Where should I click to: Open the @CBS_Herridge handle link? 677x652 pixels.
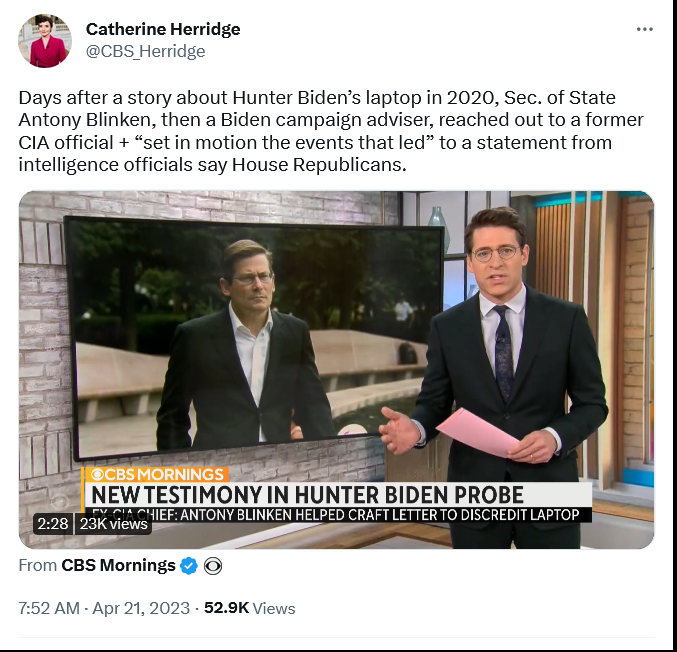(x=146, y=51)
